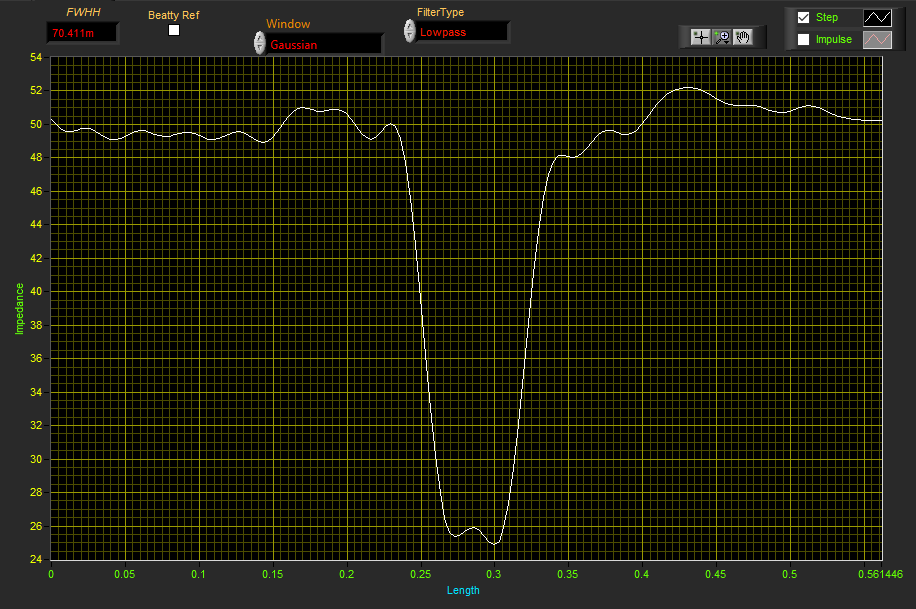
Task: Click the Impedance y-axis label
Action: pyautogui.click(x=20, y=309)
